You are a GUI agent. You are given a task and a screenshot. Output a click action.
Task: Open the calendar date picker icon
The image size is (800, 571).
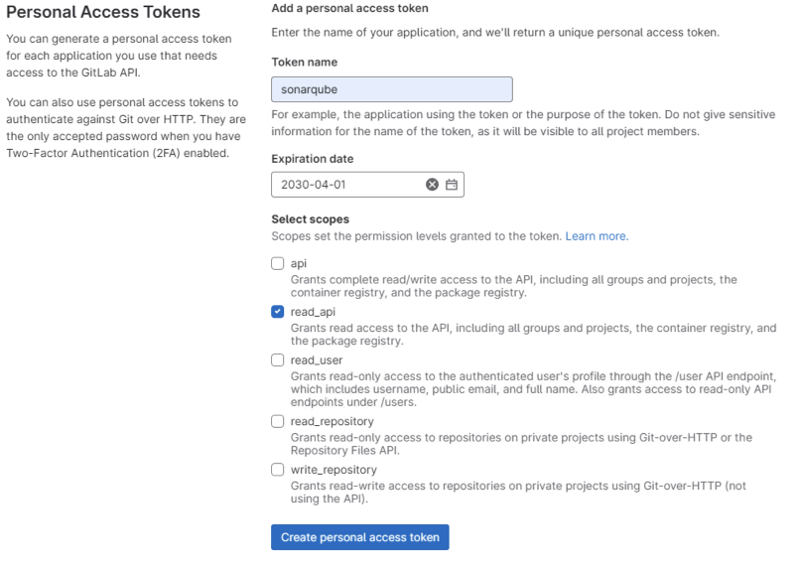(x=451, y=185)
